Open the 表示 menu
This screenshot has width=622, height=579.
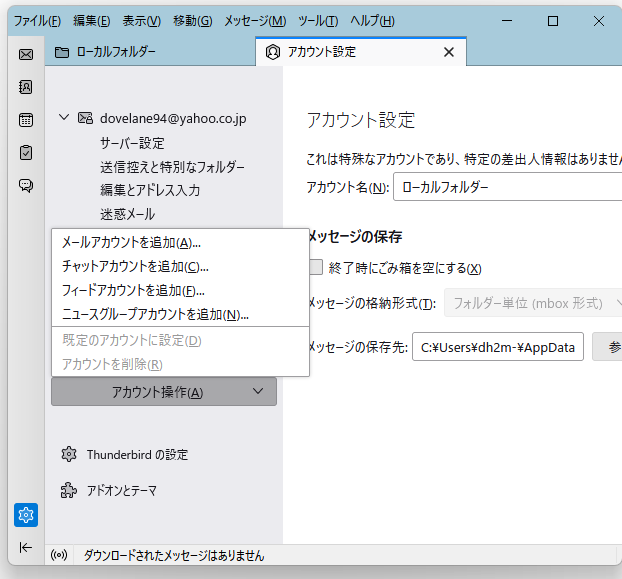click(142, 21)
